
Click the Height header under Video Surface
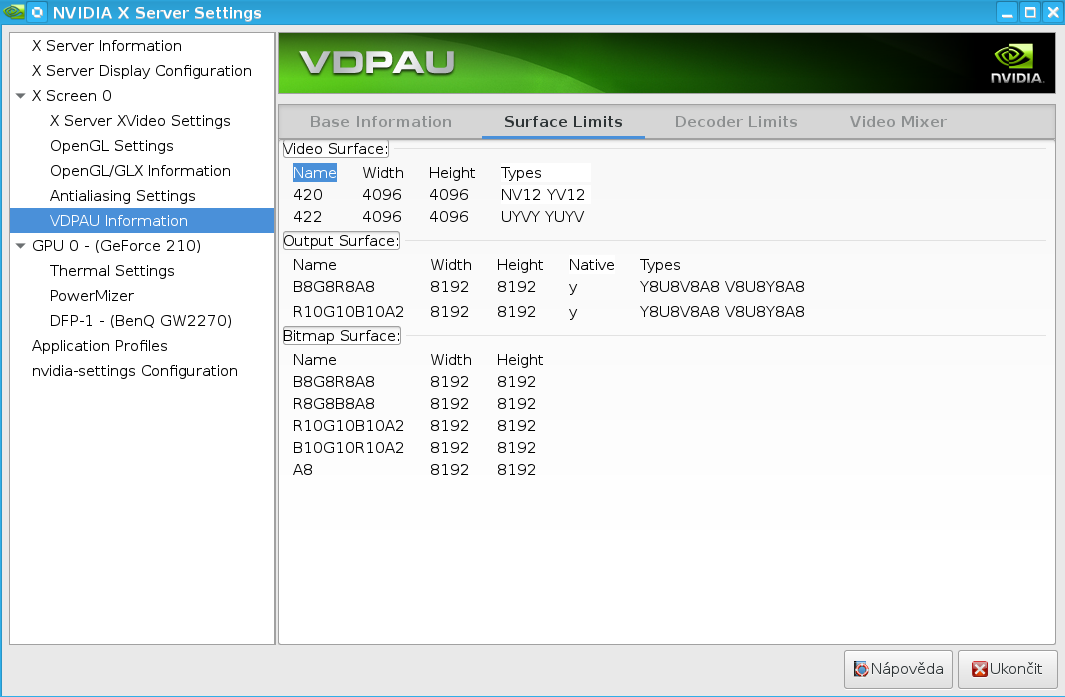(x=452, y=173)
